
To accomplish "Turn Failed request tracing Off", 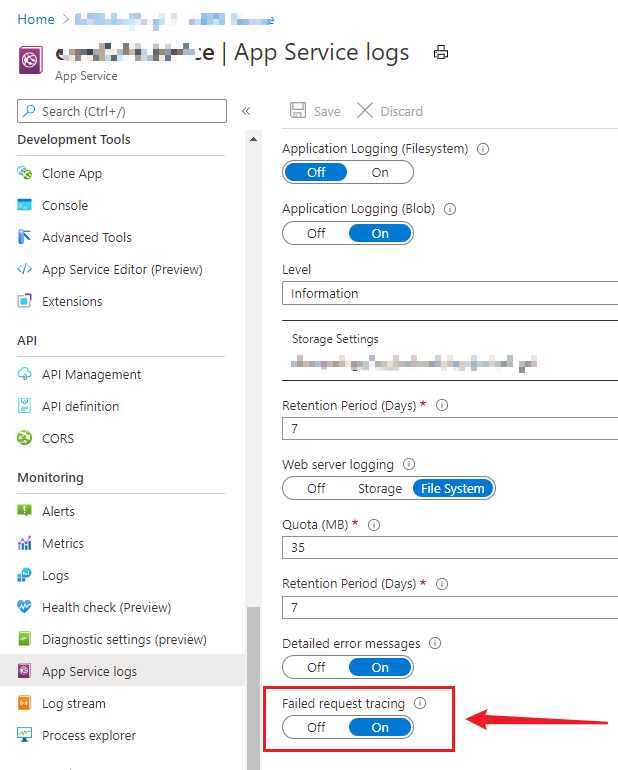I will tap(316, 727).
